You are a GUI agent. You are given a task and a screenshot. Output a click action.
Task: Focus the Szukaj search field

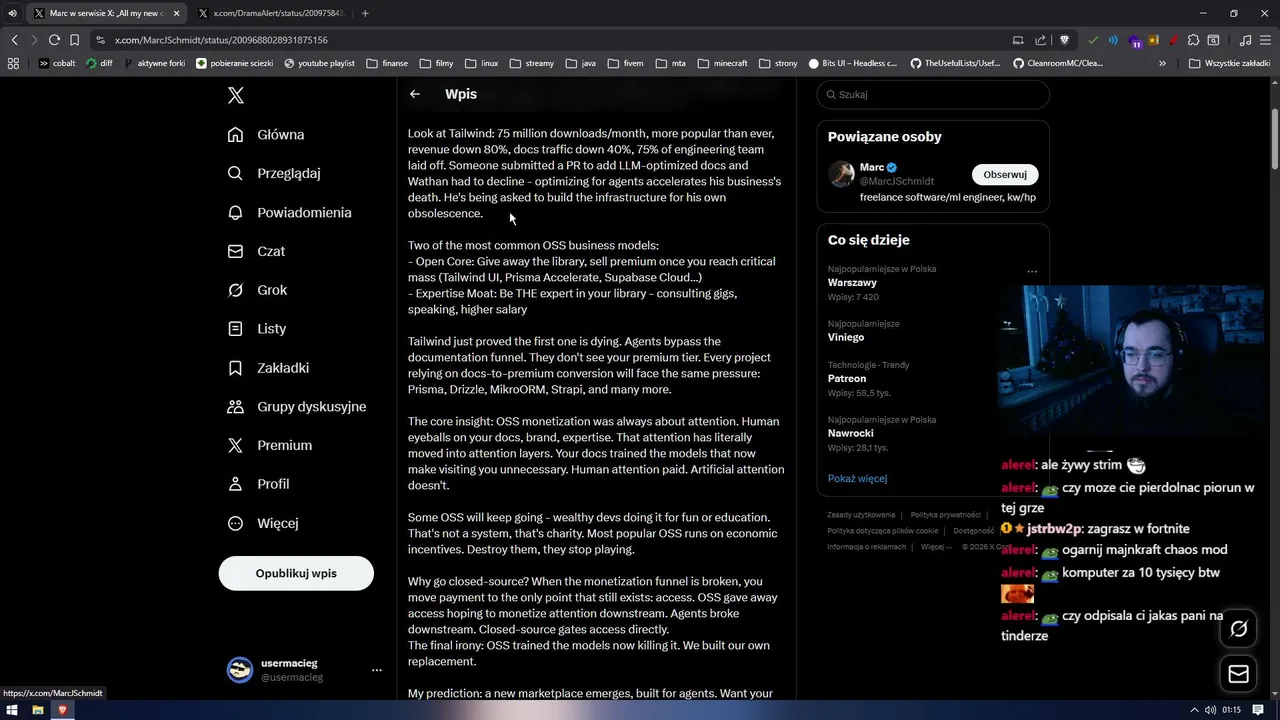click(x=933, y=95)
